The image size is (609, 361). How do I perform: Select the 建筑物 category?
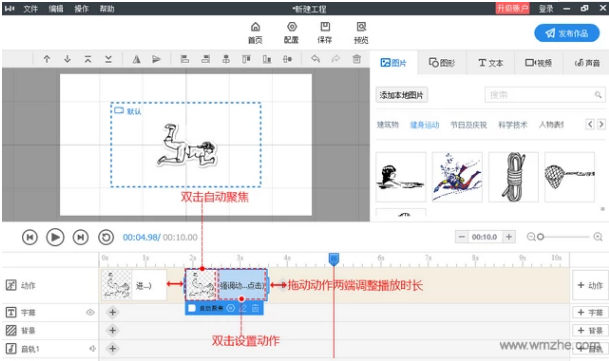[x=388, y=125]
